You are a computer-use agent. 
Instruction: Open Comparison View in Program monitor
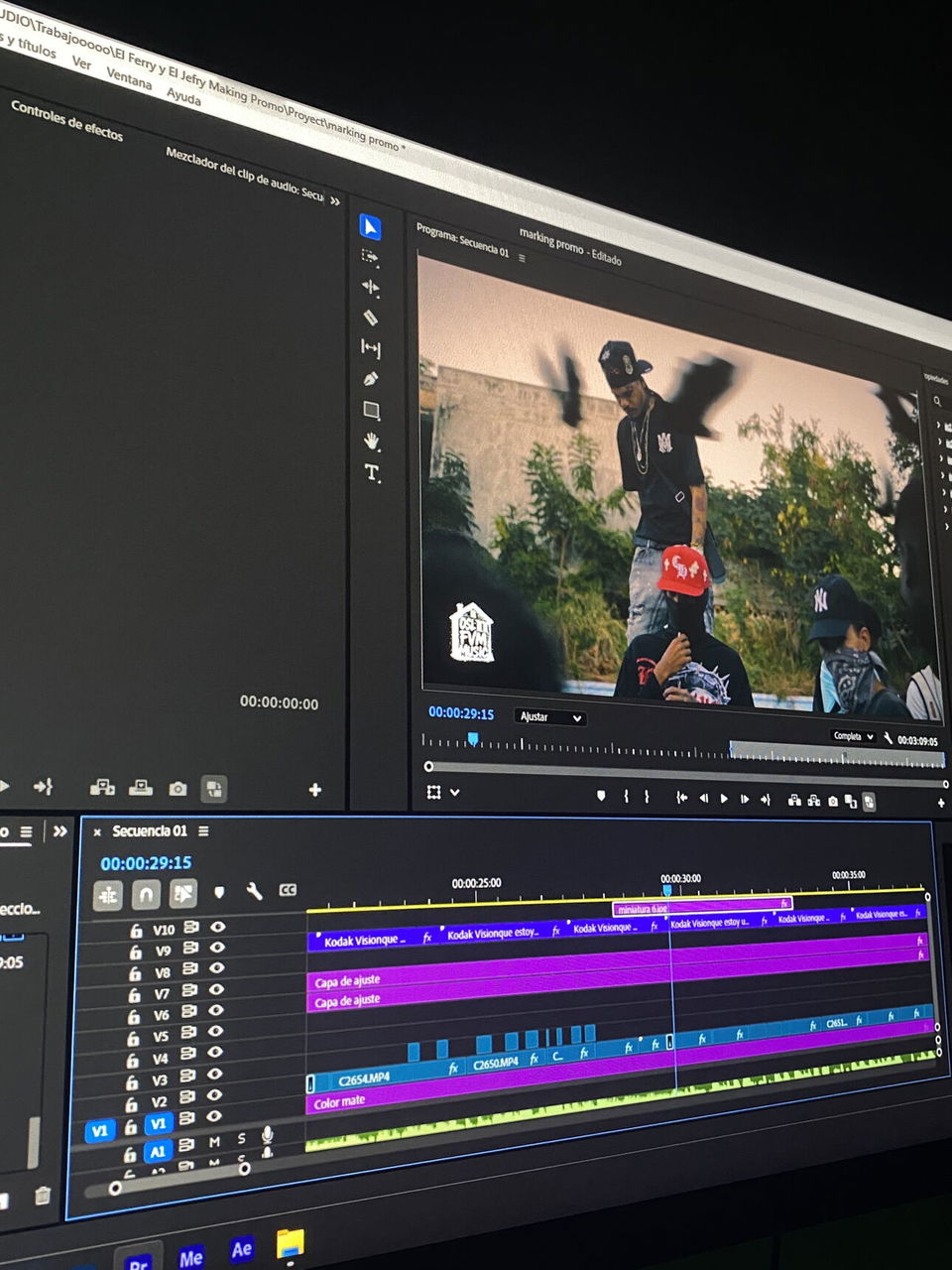[x=850, y=801]
